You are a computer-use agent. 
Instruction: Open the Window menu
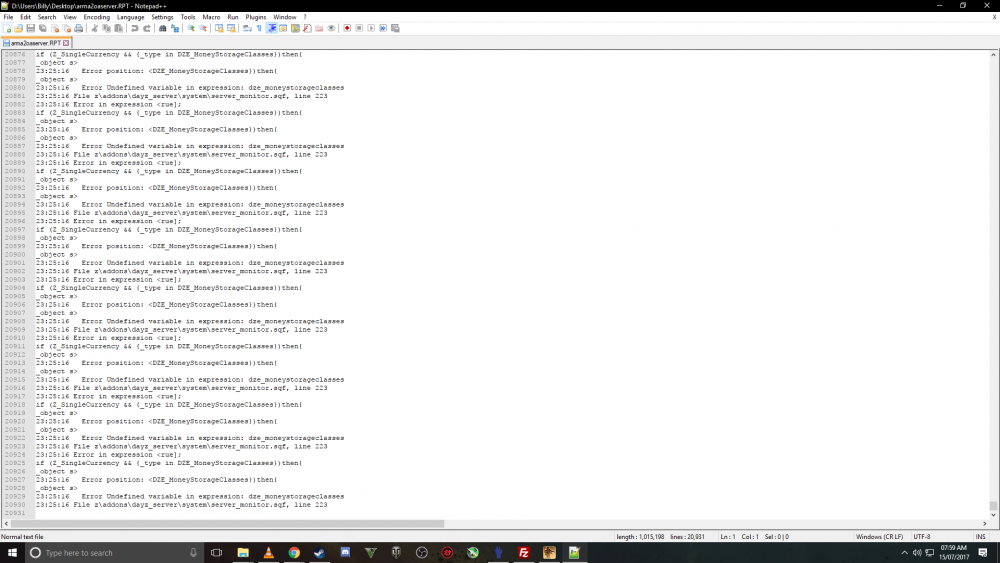point(284,17)
